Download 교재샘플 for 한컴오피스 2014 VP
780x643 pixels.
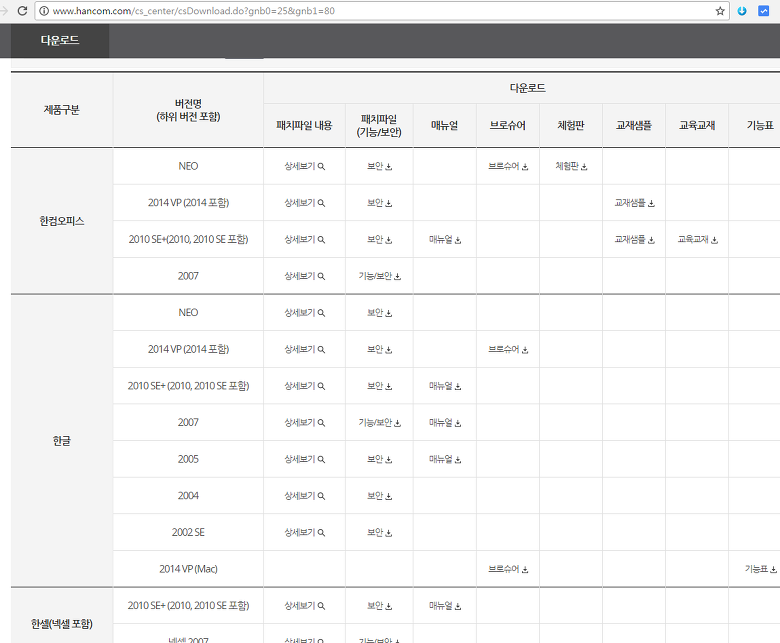point(634,203)
